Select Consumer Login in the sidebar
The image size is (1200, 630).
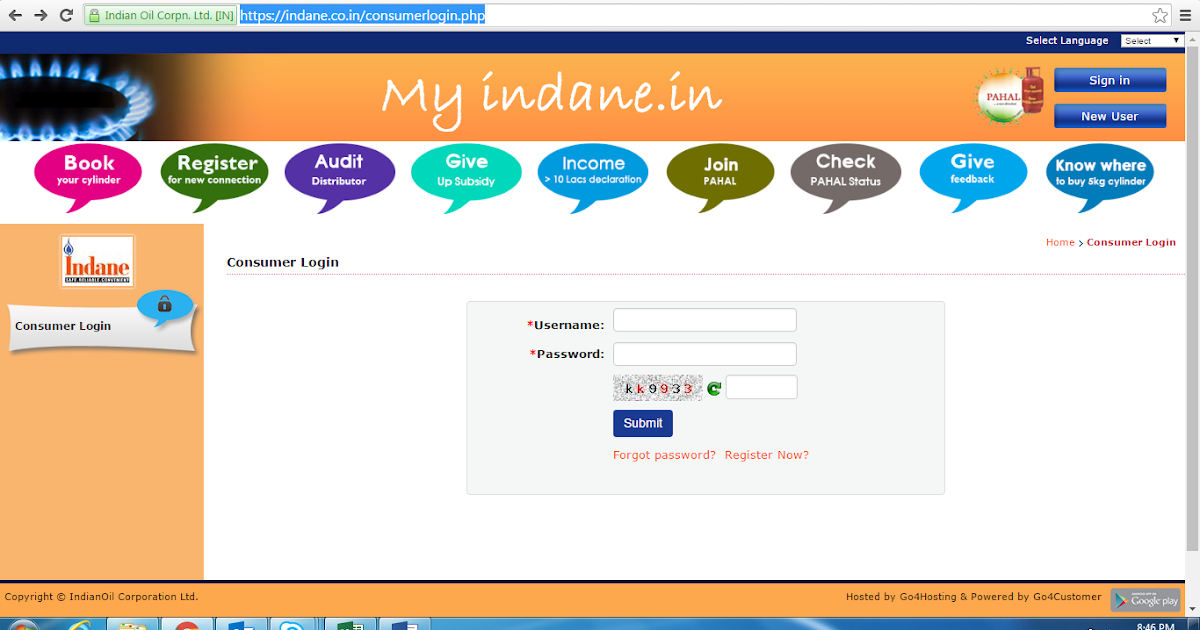pos(63,326)
